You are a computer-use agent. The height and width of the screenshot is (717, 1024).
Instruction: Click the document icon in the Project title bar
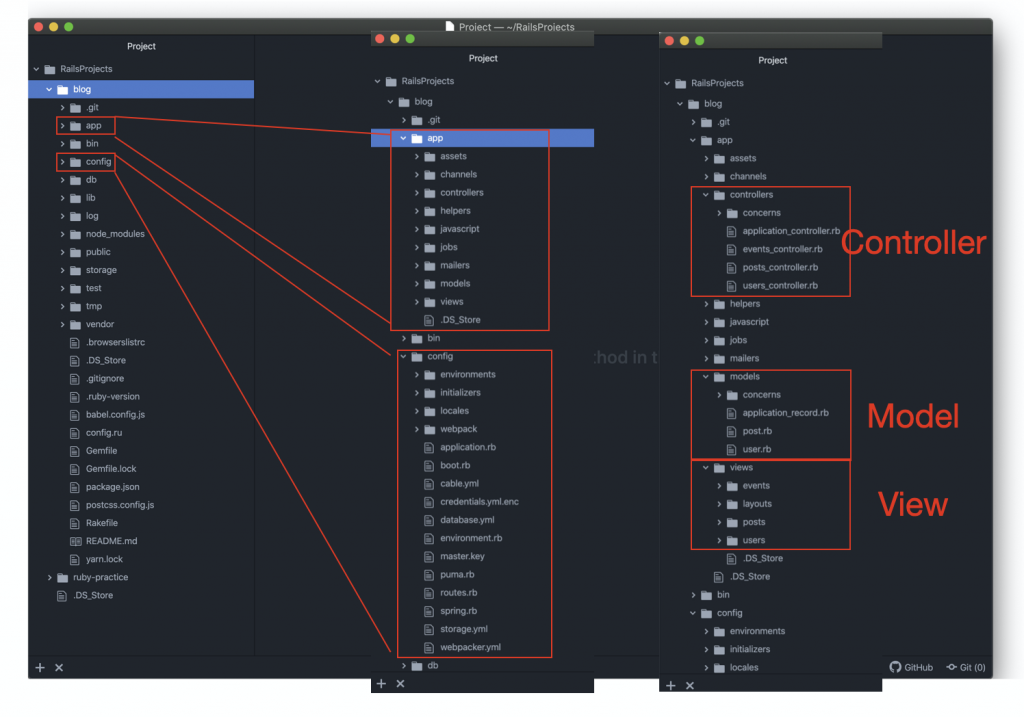point(449,26)
